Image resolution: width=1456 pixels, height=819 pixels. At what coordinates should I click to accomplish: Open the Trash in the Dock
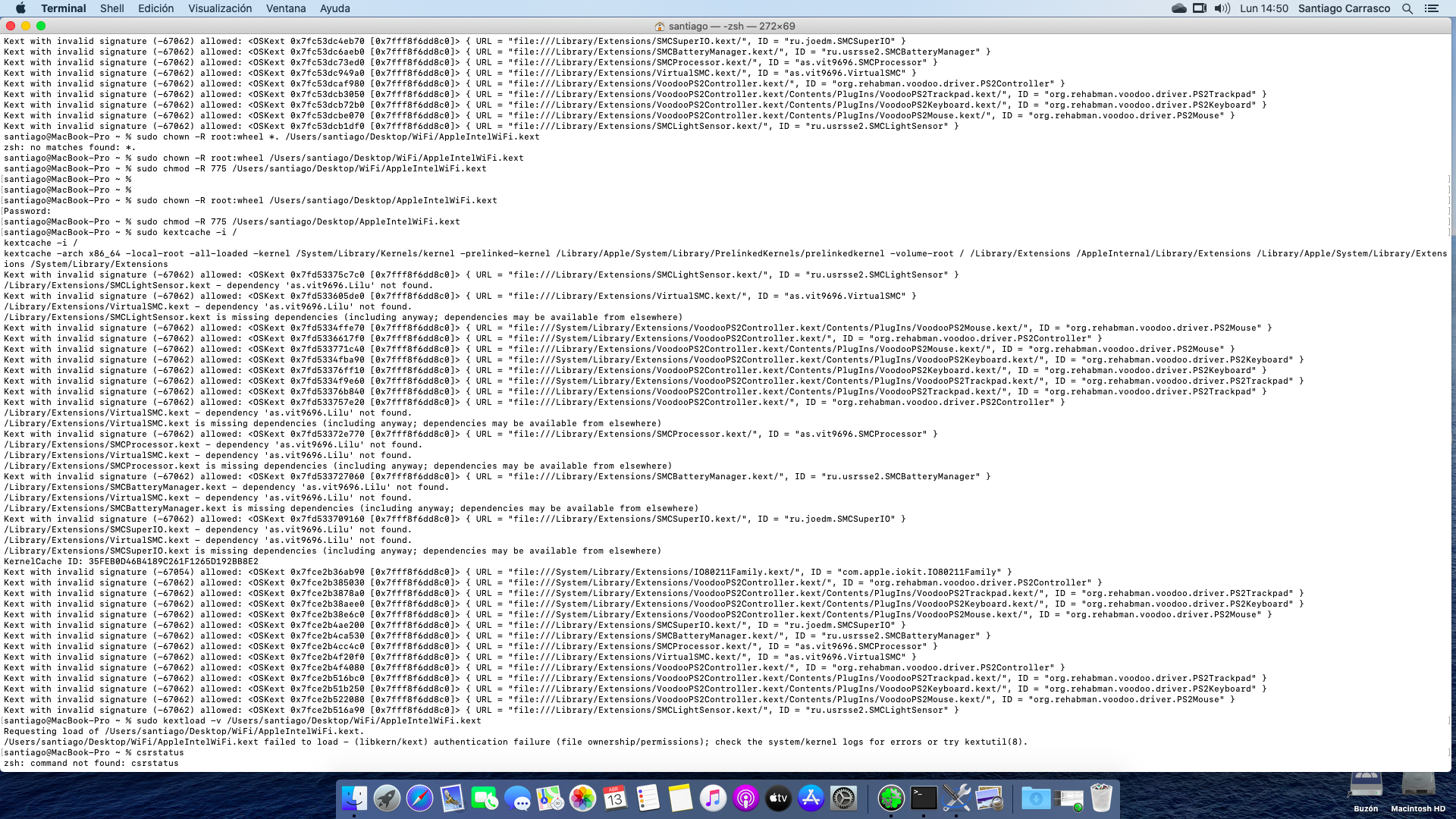[1101, 798]
